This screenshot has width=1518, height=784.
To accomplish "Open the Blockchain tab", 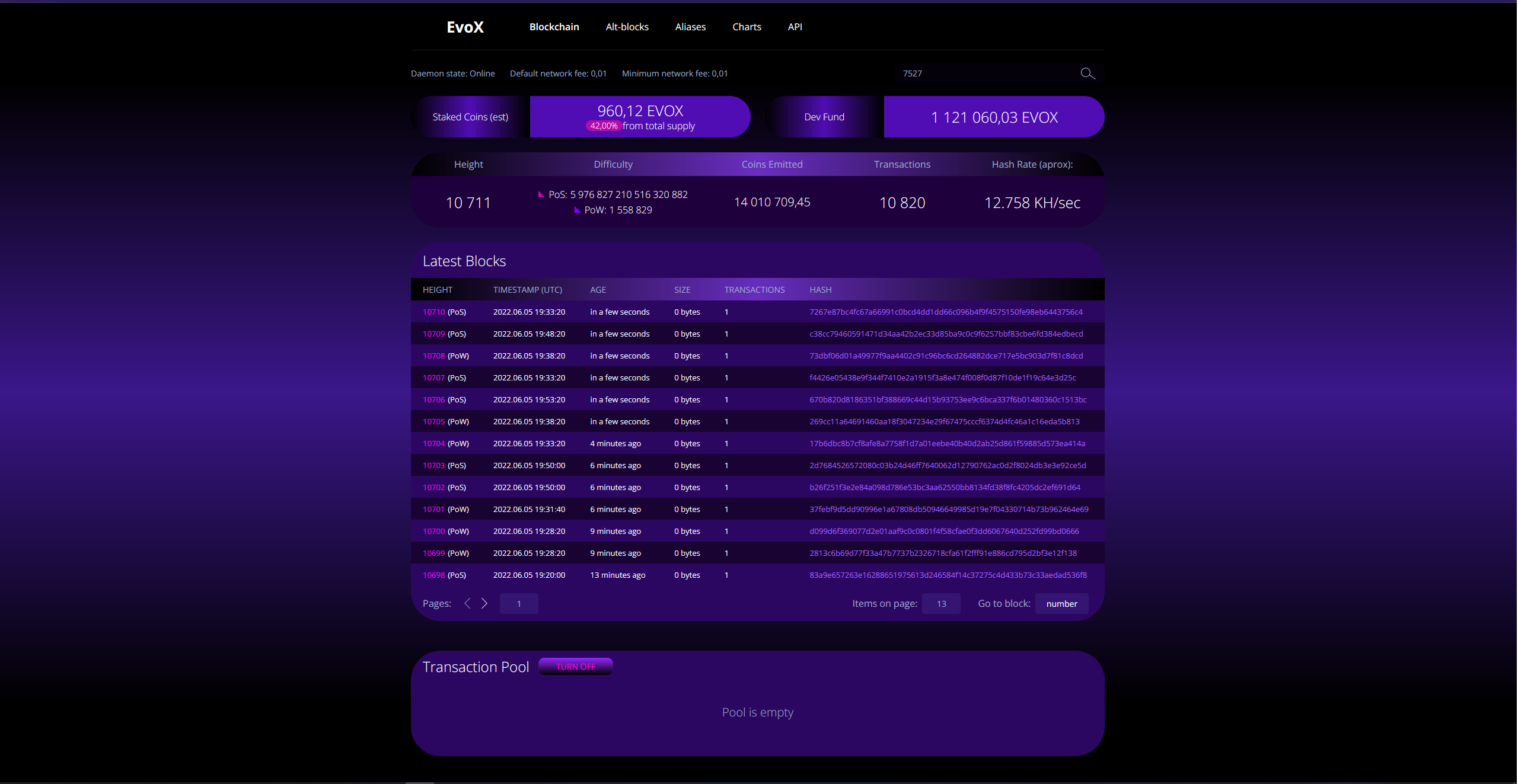I will point(554,27).
